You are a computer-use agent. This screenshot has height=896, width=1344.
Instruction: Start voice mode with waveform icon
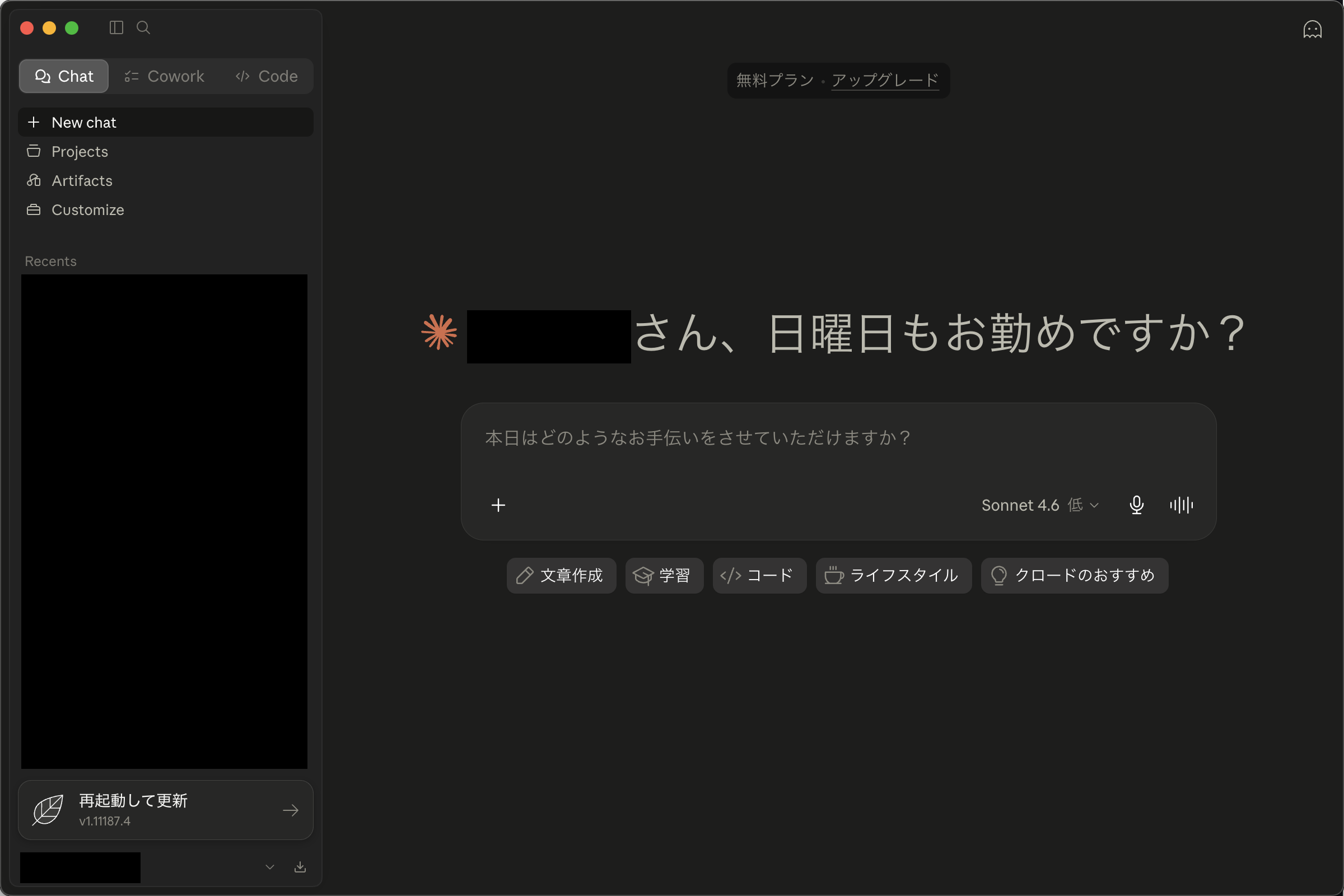tap(1181, 505)
